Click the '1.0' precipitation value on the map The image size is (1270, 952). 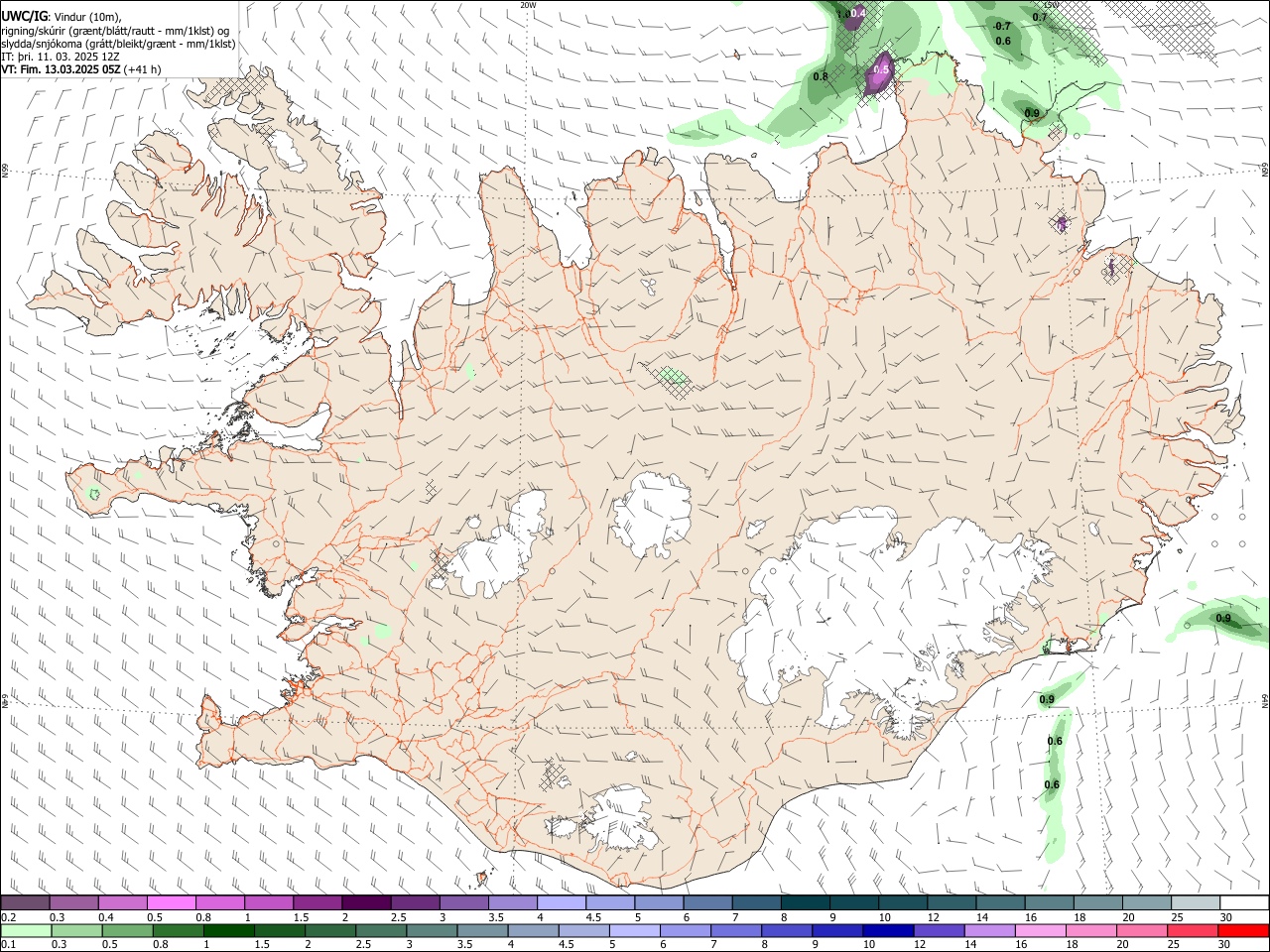pos(843,14)
